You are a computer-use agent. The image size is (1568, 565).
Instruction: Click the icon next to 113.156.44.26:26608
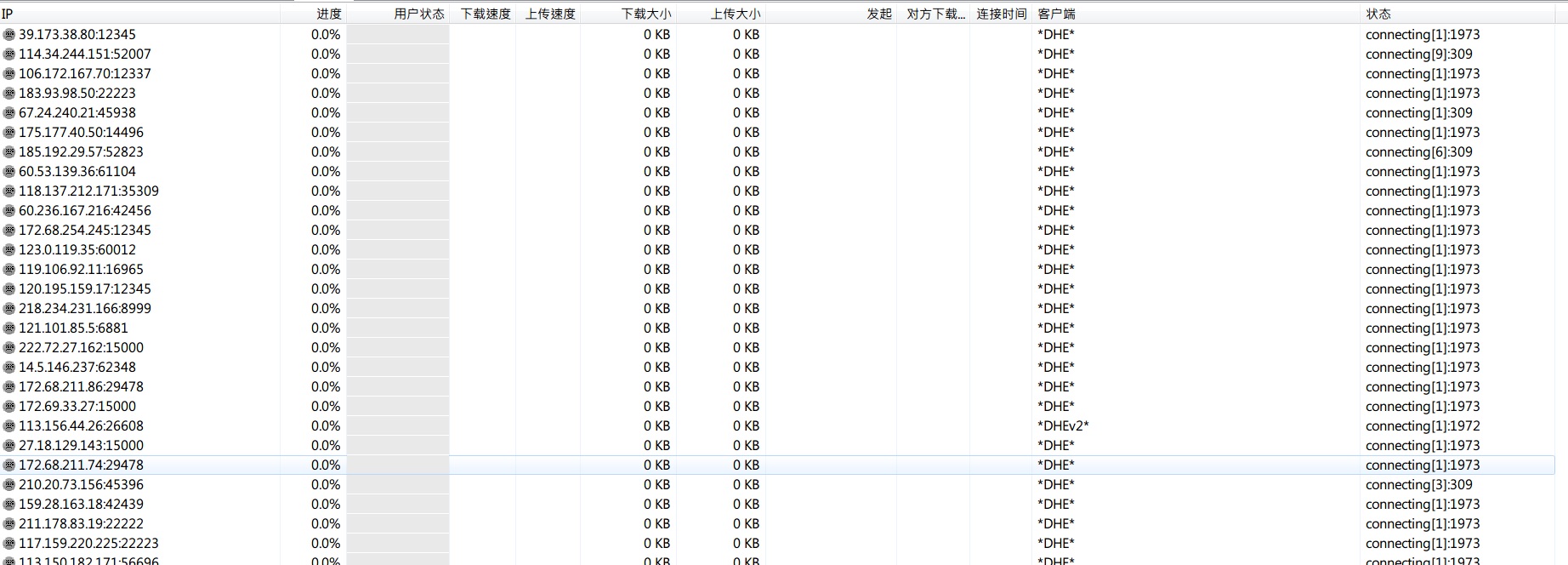click(x=9, y=426)
